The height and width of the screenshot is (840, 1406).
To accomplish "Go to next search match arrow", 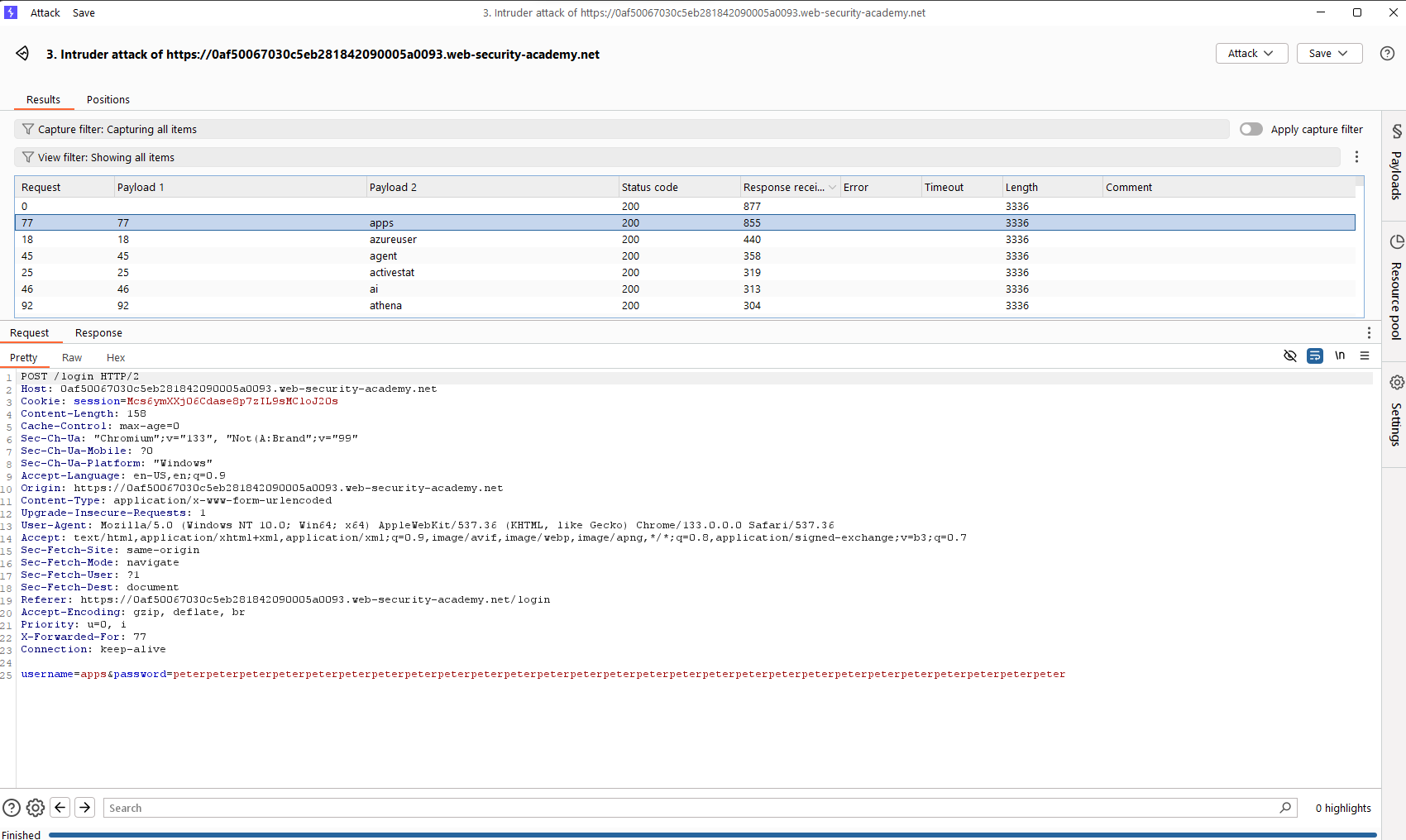I will pos(85,807).
